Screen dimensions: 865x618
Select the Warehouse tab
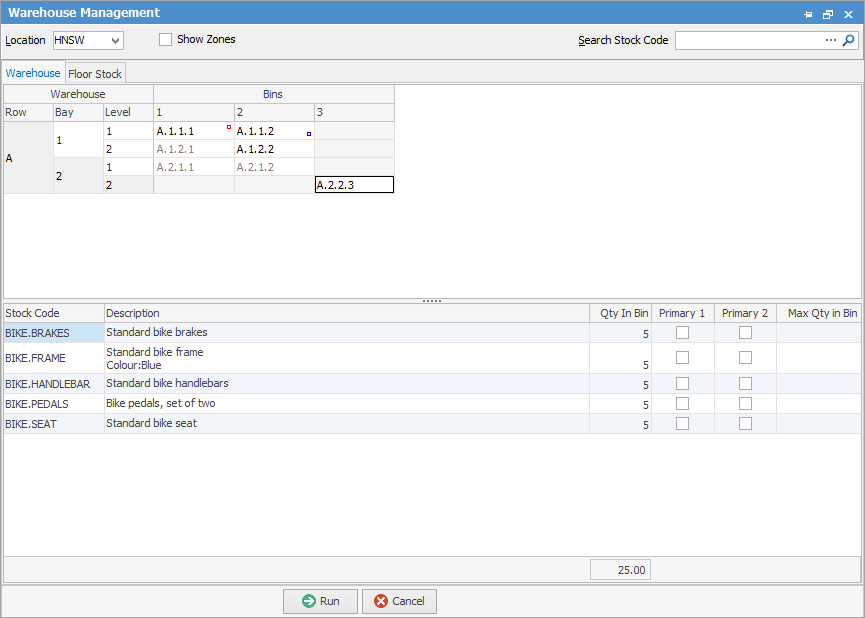[x=33, y=73]
